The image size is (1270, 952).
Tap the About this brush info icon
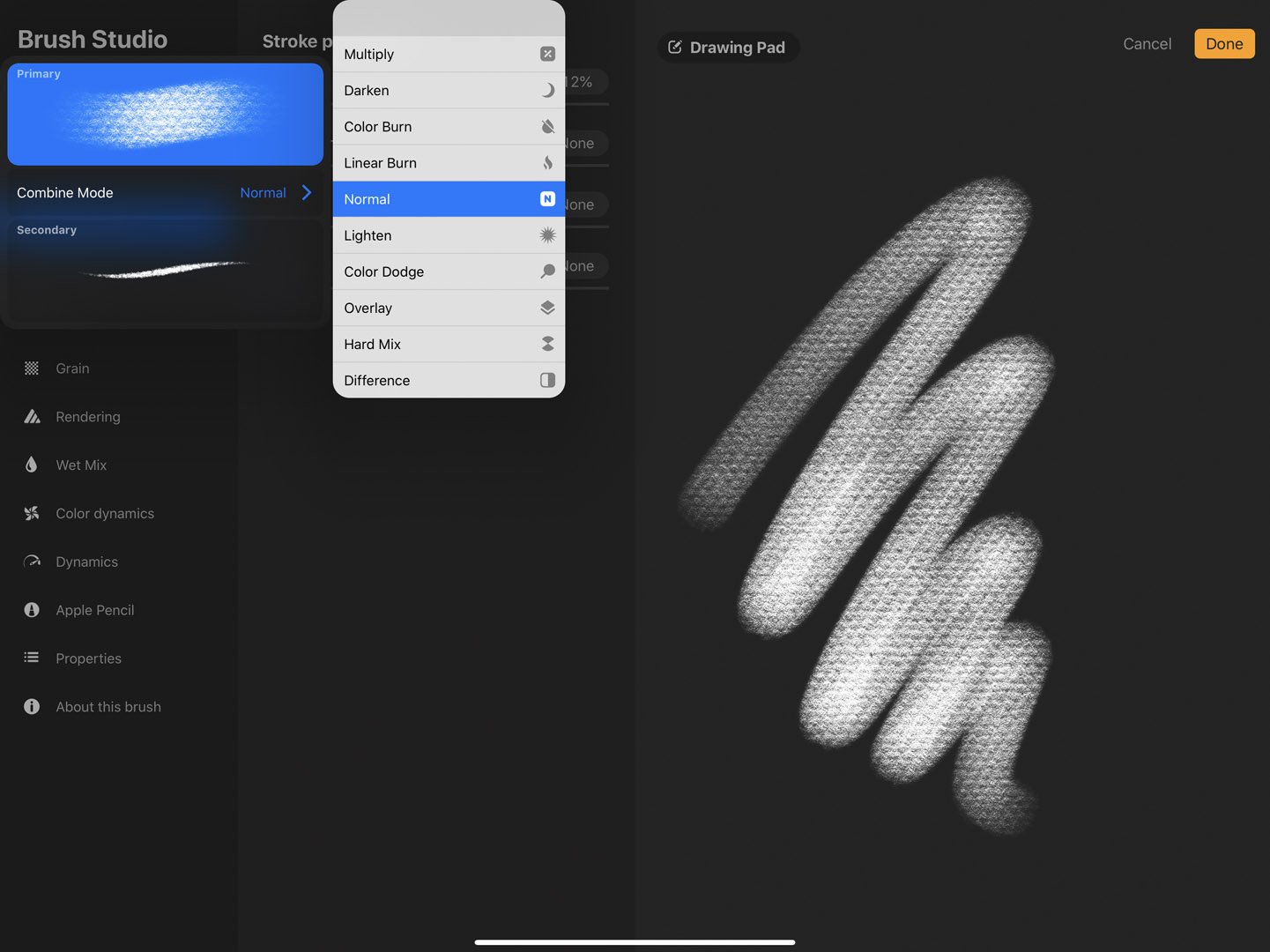31,706
